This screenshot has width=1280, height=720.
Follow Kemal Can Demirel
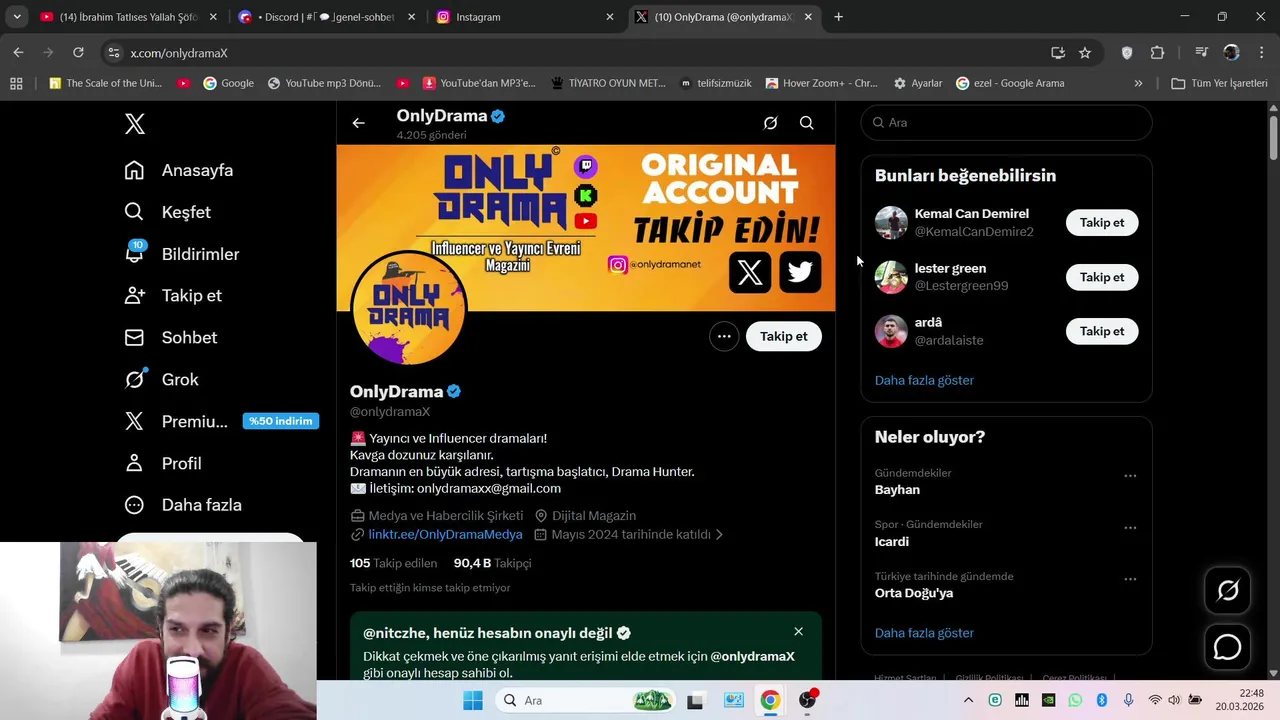point(1102,223)
